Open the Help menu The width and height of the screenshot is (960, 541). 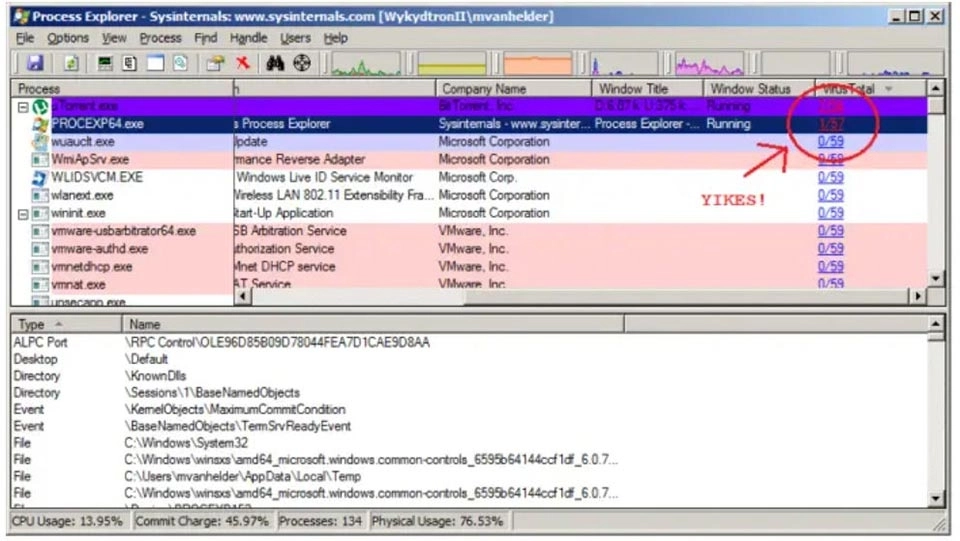click(x=336, y=38)
